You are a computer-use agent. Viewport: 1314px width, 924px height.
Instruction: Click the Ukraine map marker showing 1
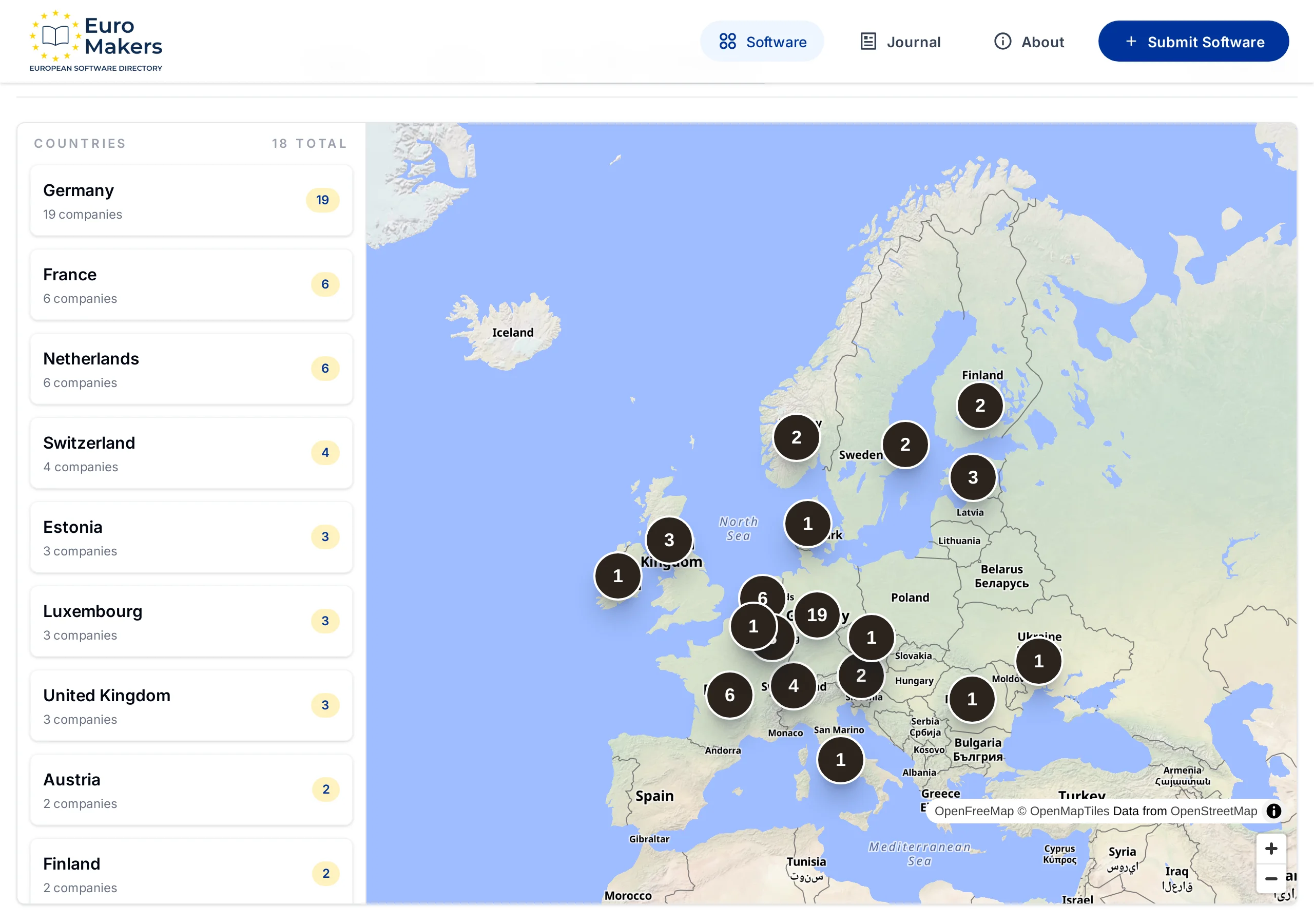coord(1038,661)
